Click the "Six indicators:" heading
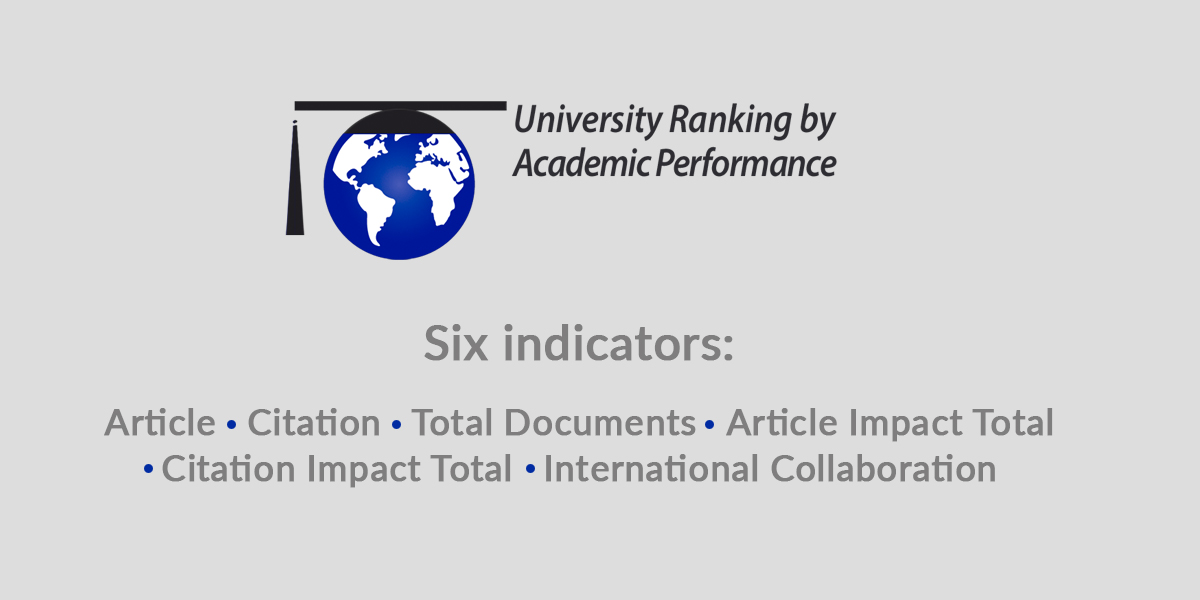Viewport: 1200px width, 600px height. 578,344
